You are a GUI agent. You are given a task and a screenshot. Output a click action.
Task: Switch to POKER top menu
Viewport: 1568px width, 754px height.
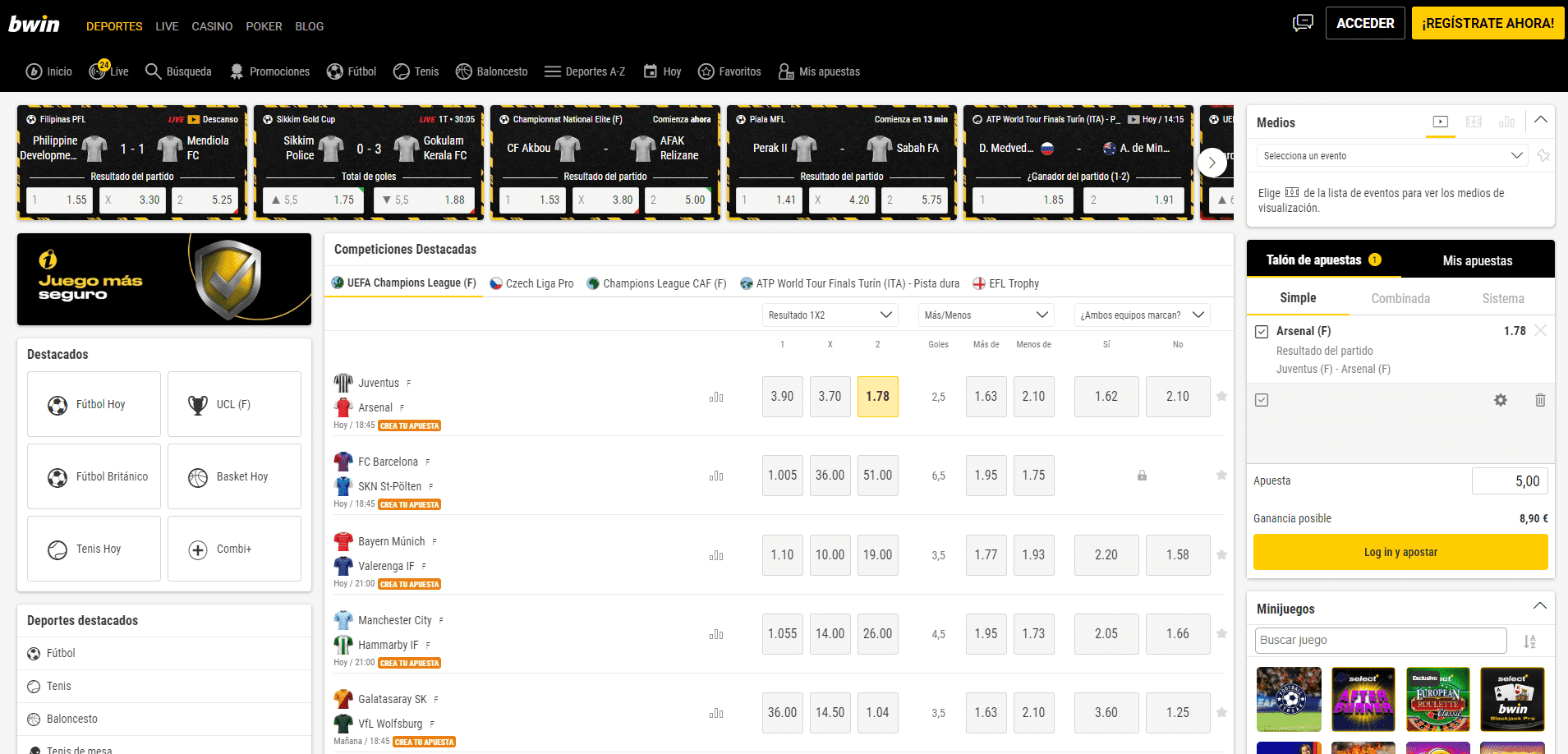pos(264,26)
